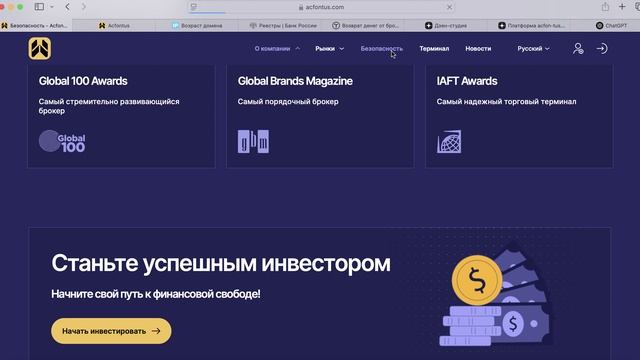Click the acfontus.com address bar

click(321, 7)
